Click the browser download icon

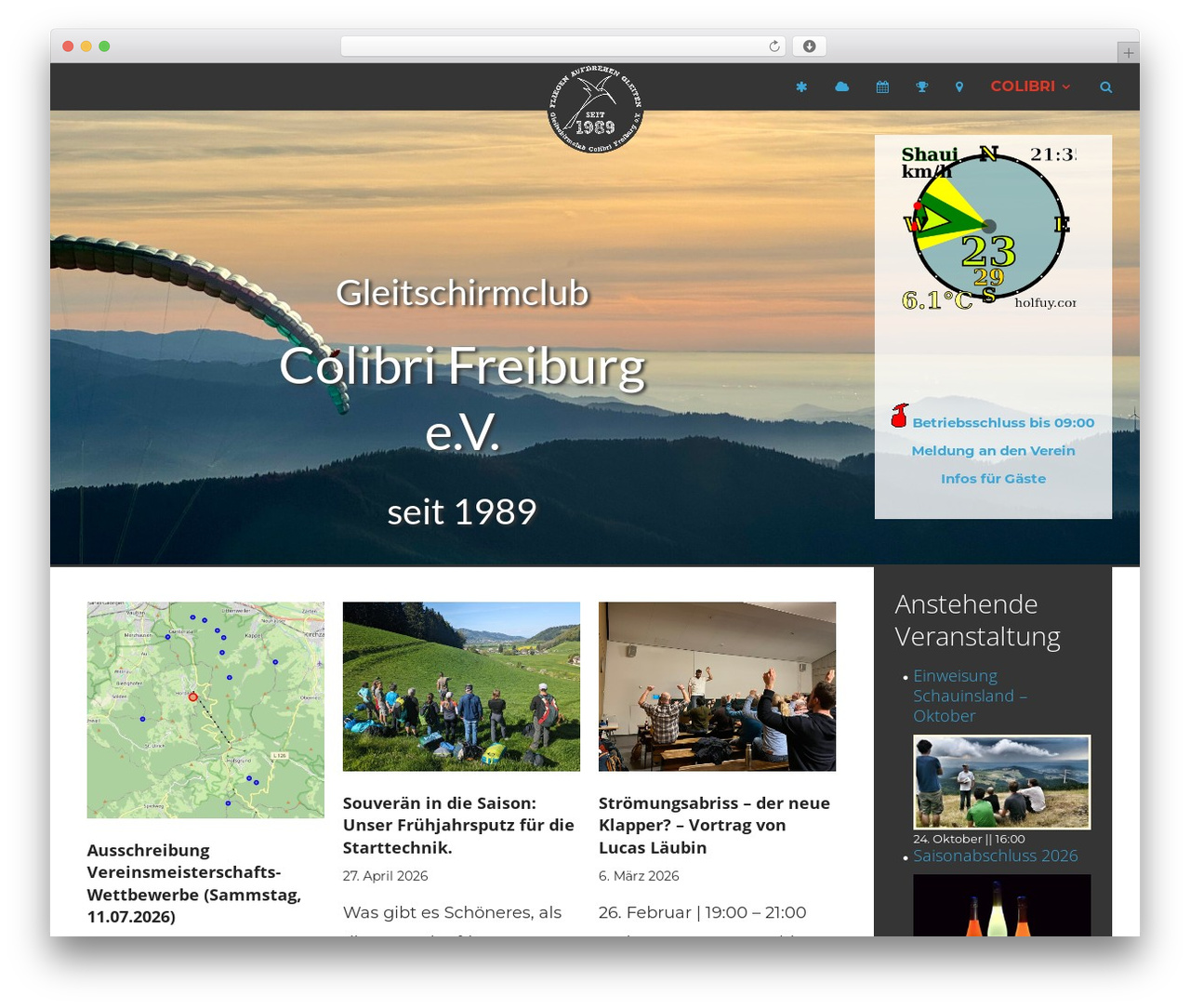click(810, 46)
